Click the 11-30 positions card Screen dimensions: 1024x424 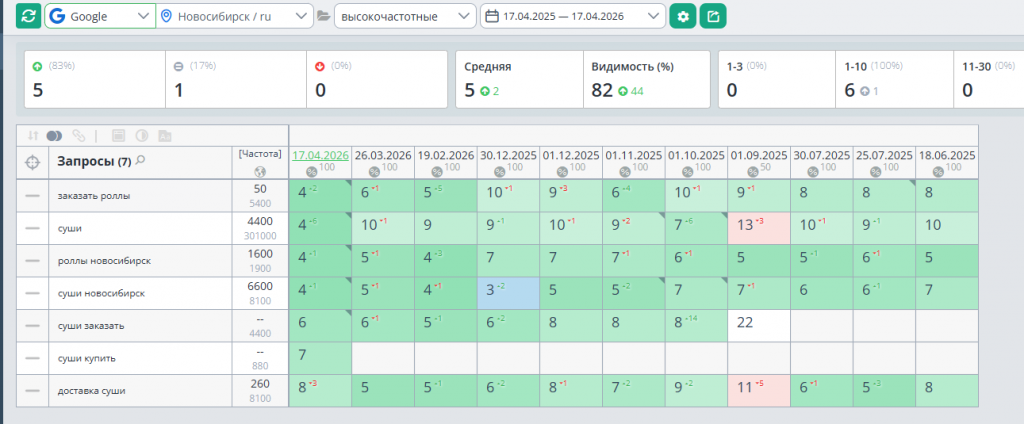click(x=989, y=79)
